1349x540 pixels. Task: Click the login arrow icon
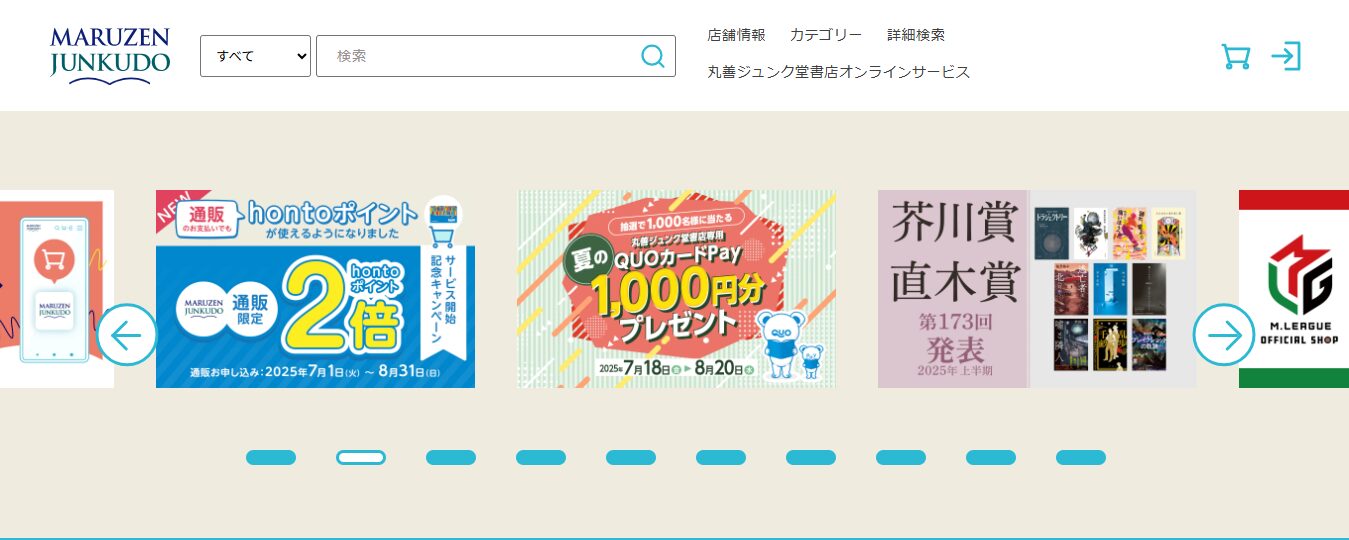tap(1286, 56)
